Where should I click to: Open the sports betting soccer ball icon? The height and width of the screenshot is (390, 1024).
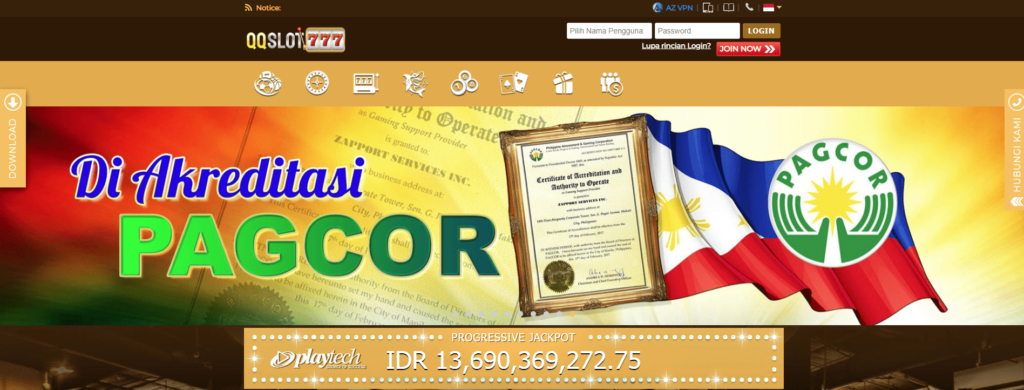pyautogui.click(x=267, y=84)
